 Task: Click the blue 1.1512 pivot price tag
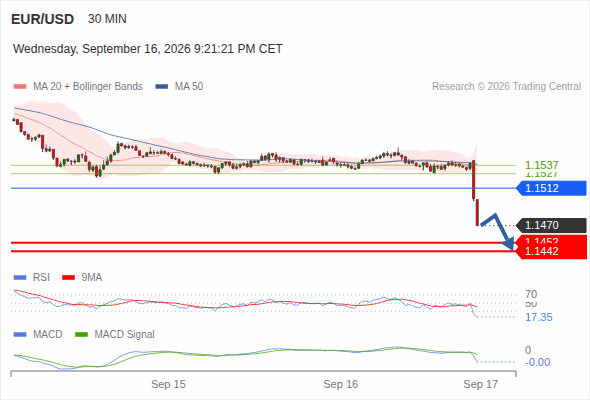click(x=551, y=188)
